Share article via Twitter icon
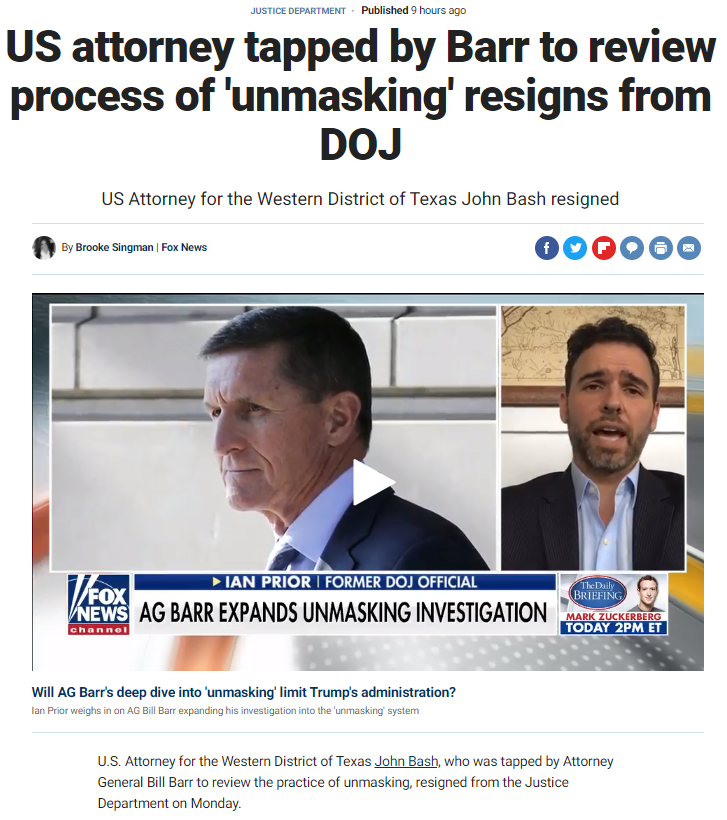 [x=575, y=248]
